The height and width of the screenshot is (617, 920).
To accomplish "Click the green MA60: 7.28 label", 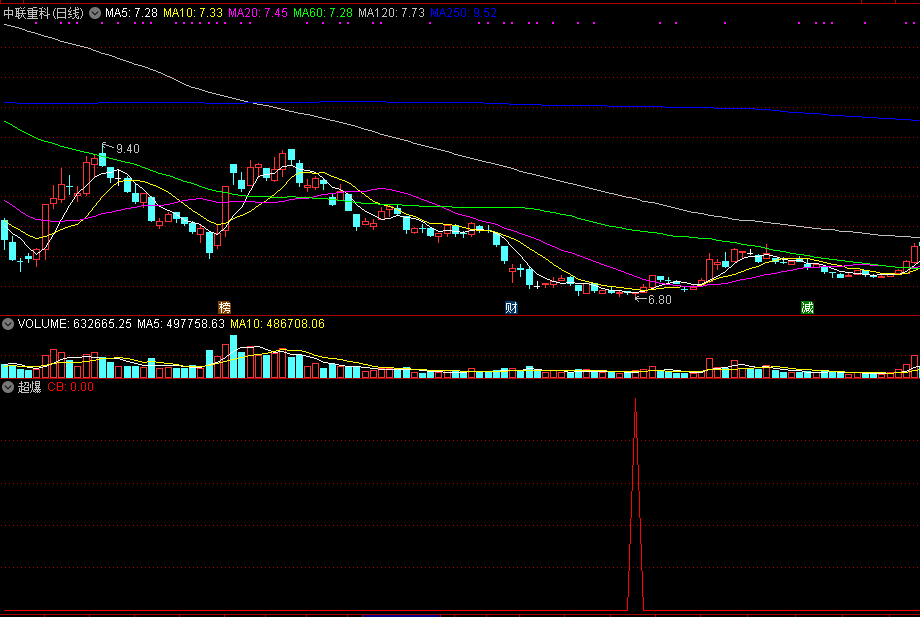I will point(323,13).
